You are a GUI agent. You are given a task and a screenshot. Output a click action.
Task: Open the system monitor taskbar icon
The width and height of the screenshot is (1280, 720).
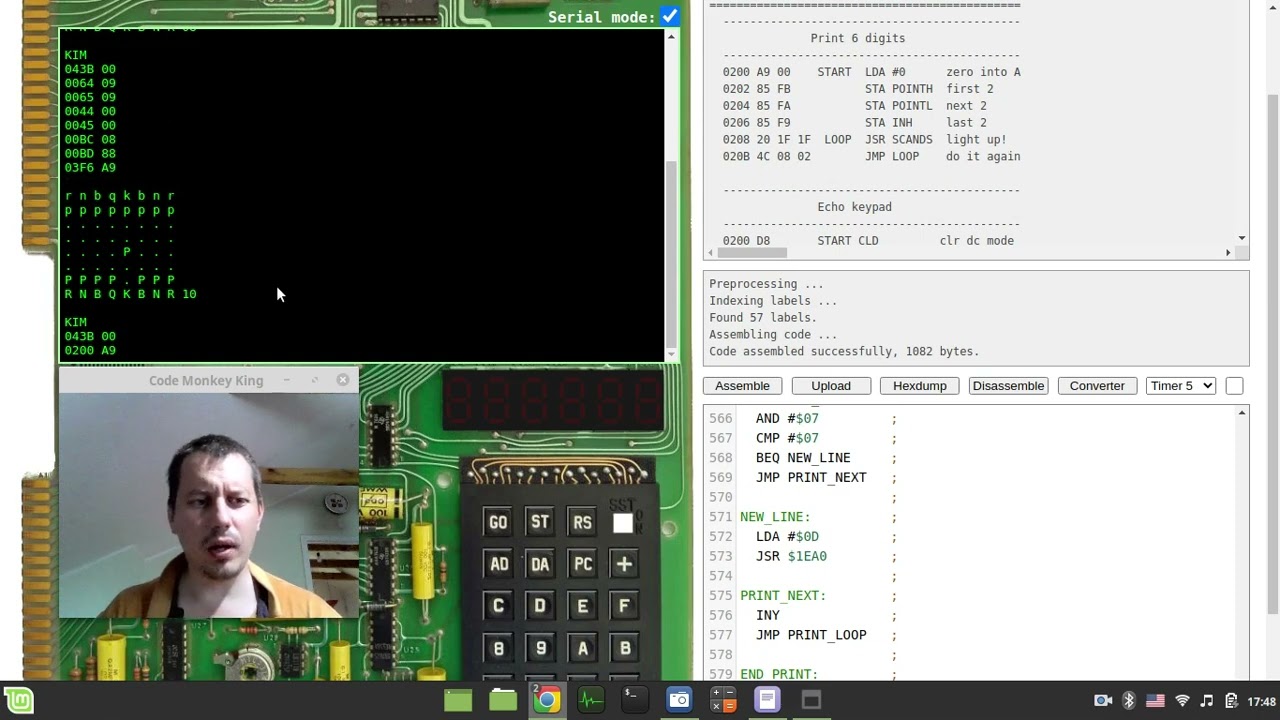tap(591, 700)
